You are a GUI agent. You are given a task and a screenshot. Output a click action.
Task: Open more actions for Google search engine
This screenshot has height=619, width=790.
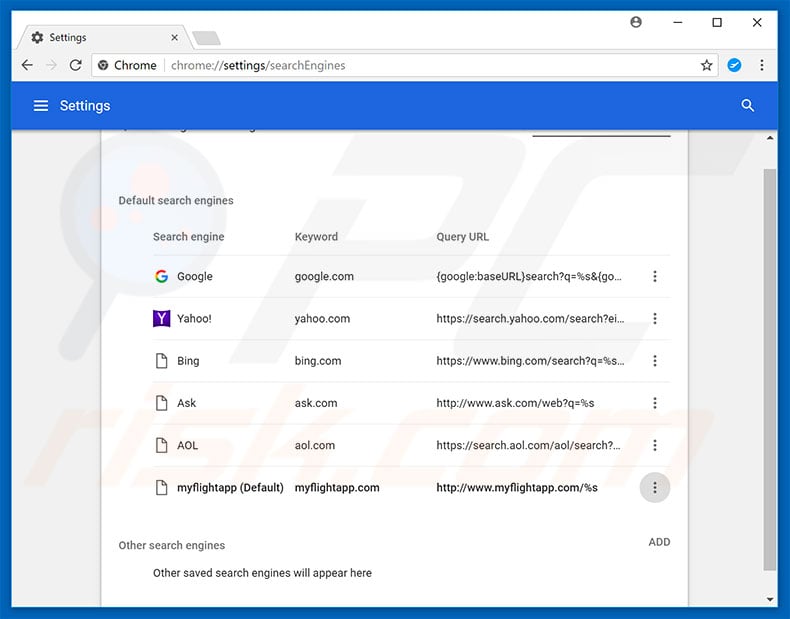click(x=654, y=276)
